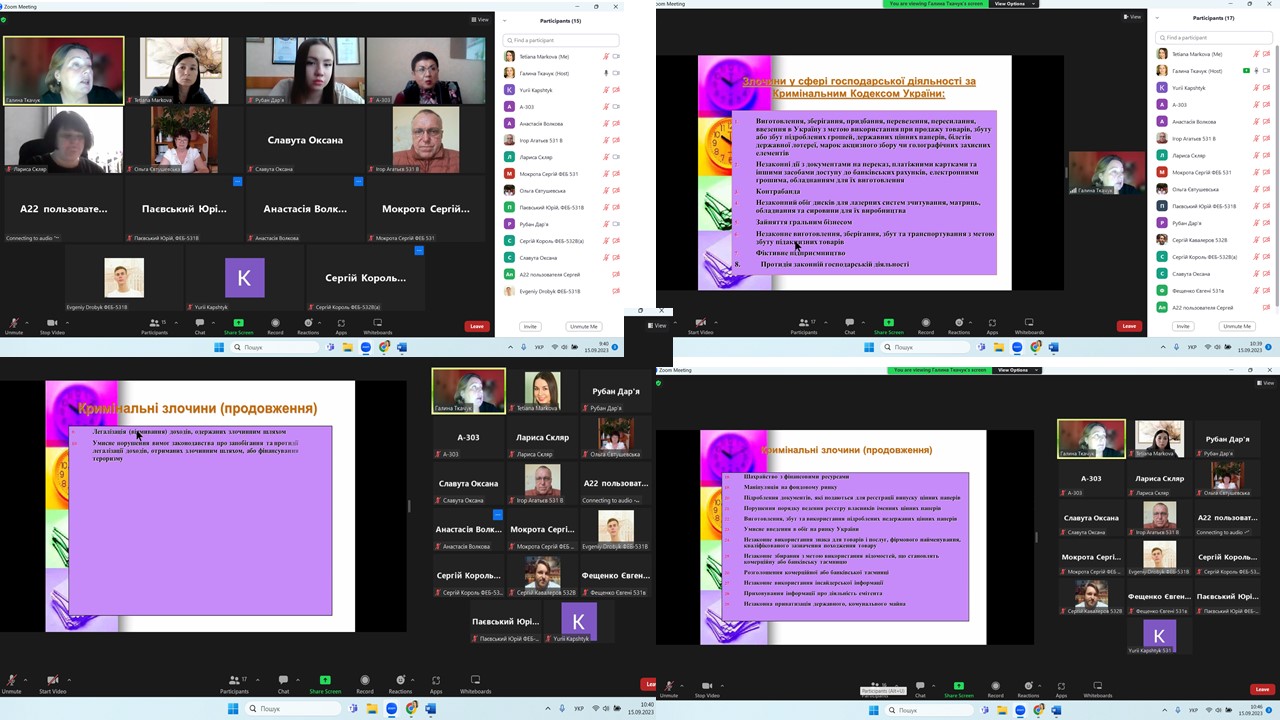Toggle Stop Video in the Шахрайство slide window

coord(707,689)
